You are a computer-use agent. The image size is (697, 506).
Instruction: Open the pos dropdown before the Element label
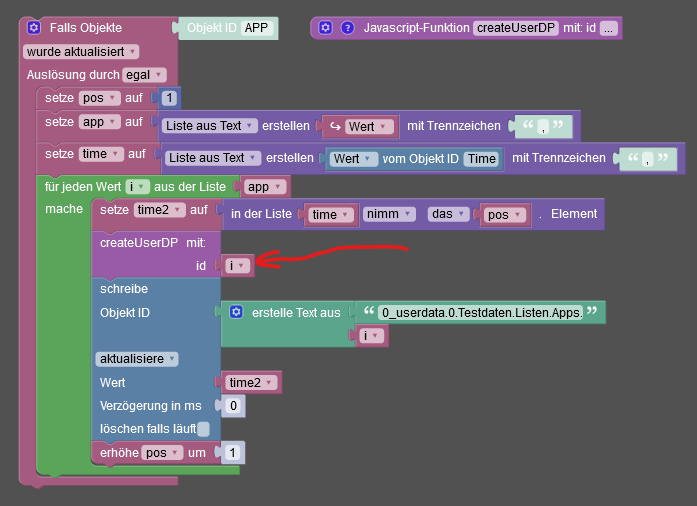click(505, 215)
